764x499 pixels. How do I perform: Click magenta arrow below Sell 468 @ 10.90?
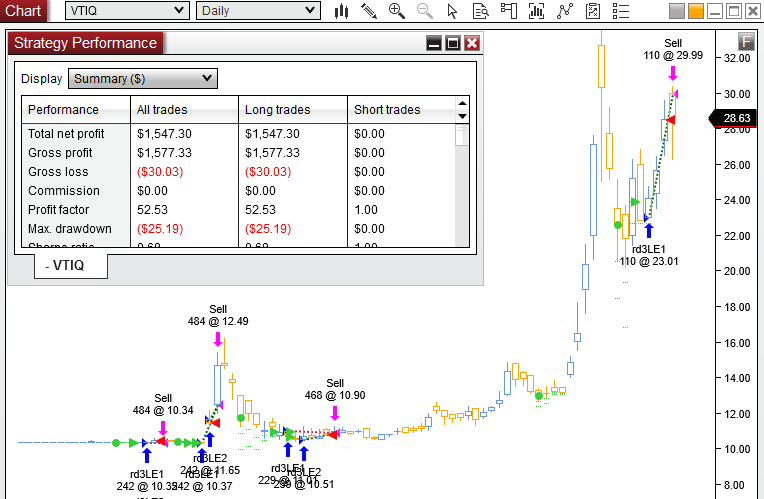click(335, 413)
